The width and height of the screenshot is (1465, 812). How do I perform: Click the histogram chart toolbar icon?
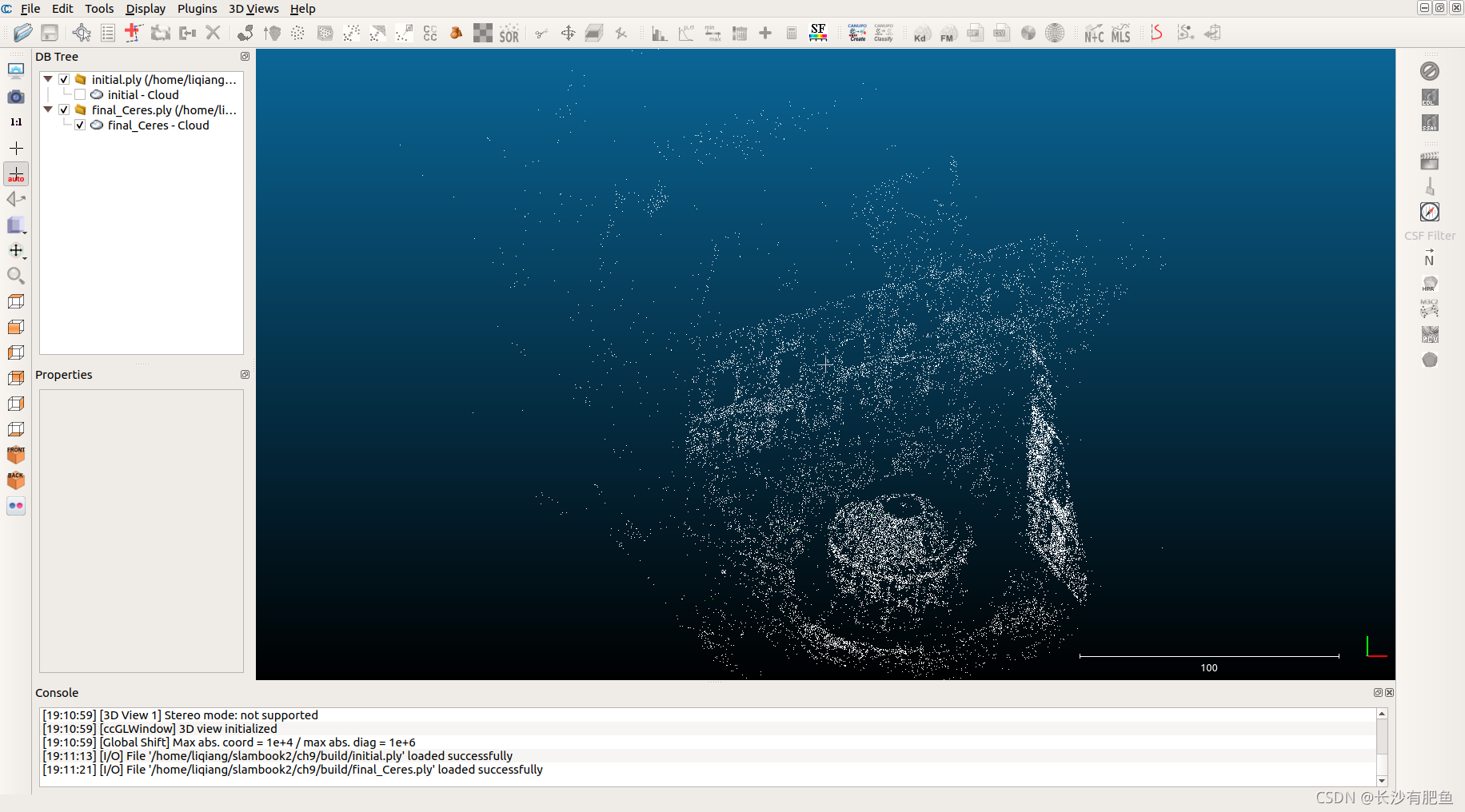659,33
